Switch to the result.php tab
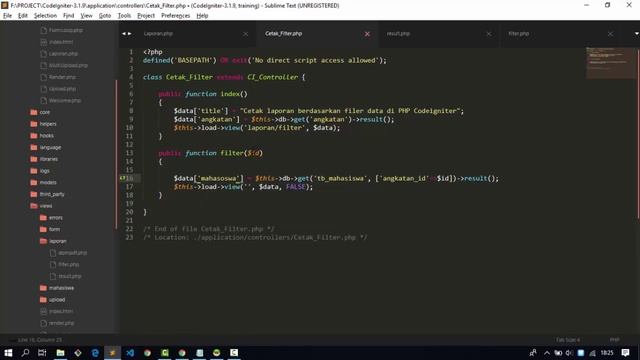 (x=398, y=33)
